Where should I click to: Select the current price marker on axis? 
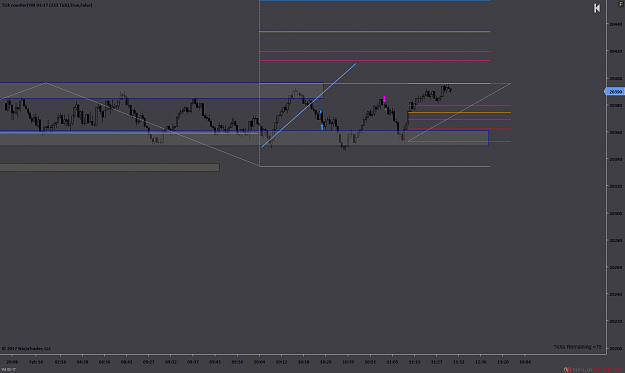coord(615,92)
